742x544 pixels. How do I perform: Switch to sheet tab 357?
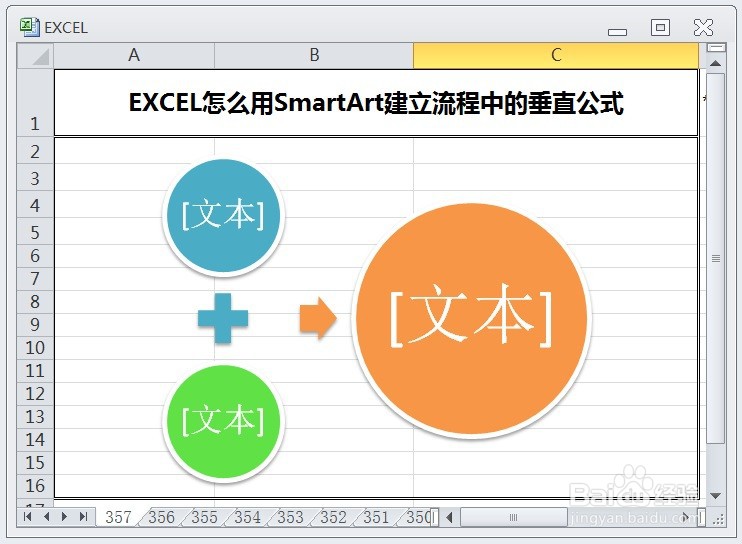point(118,517)
